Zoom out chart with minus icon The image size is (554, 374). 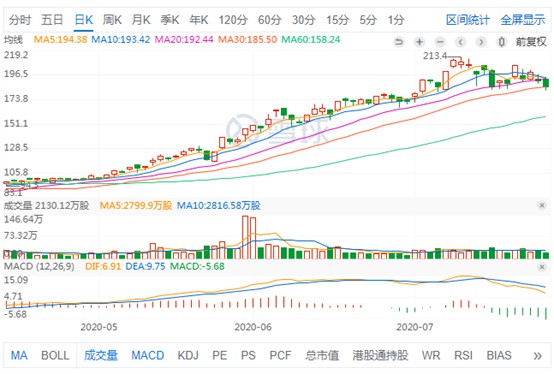440,42
